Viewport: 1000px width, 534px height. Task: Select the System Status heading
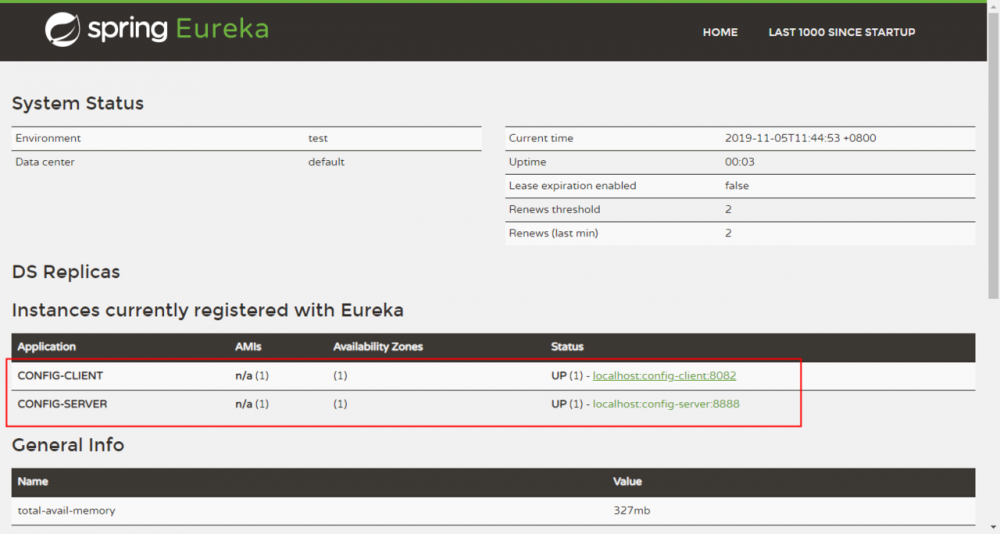[x=78, y=103]
